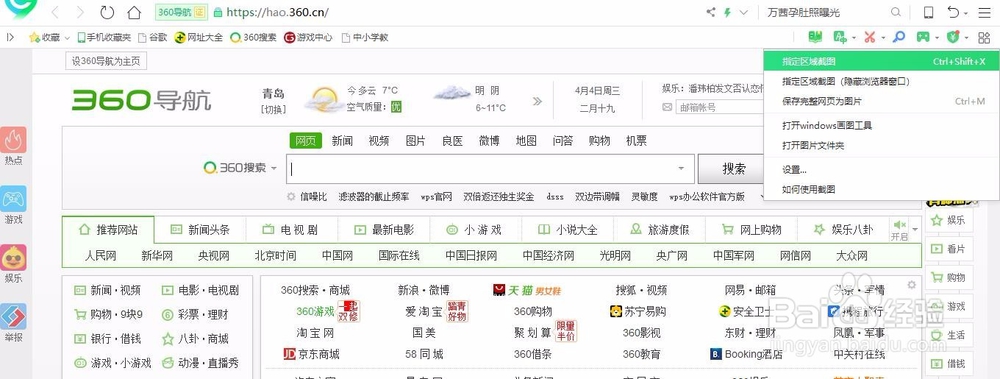Open the 360搜索 engine selector dropdown
The image size is (1000, 379).
click(274, 168)
